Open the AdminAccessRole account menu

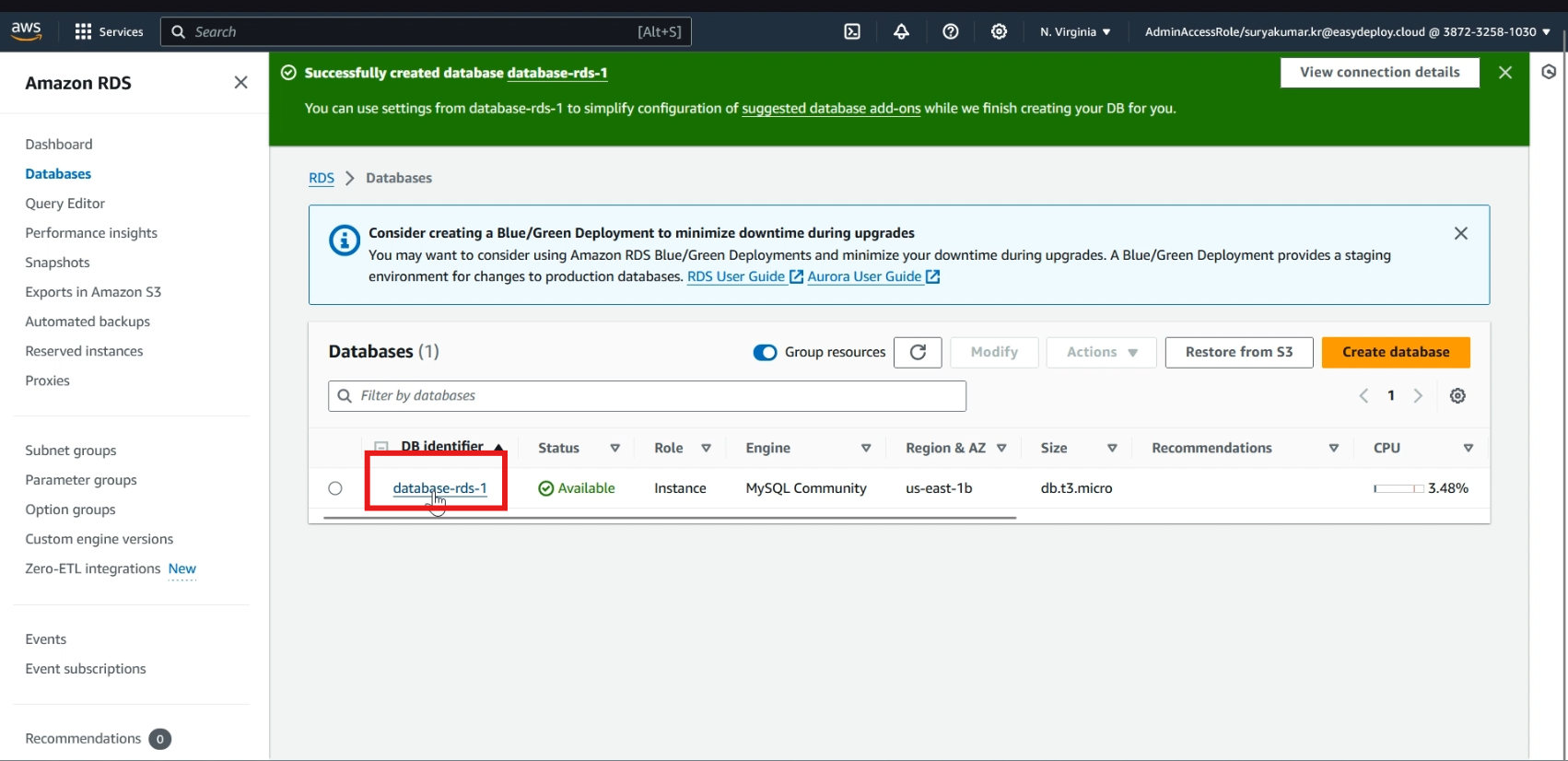click(1347, 31)
